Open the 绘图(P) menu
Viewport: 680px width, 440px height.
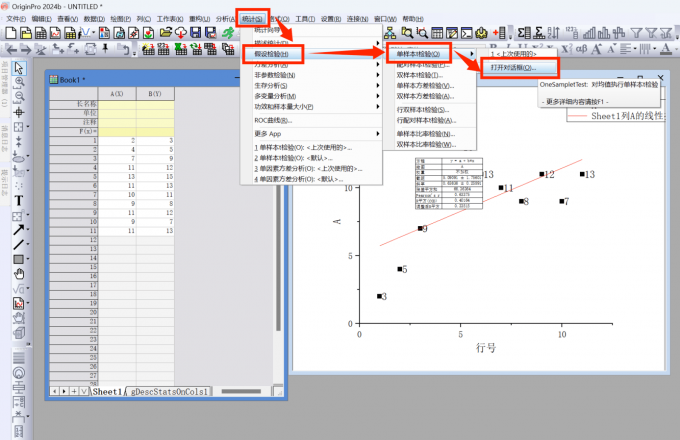point(121,19)
